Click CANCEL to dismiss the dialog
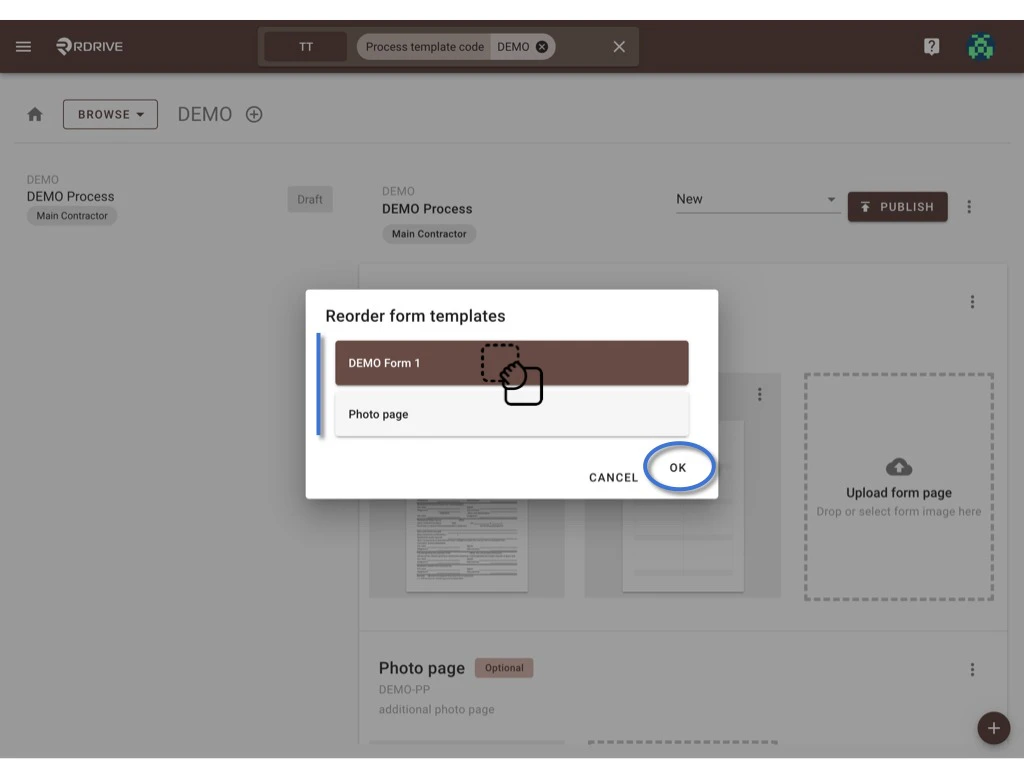The width and height of the screenshot is (1024, 768). [612, 477]
